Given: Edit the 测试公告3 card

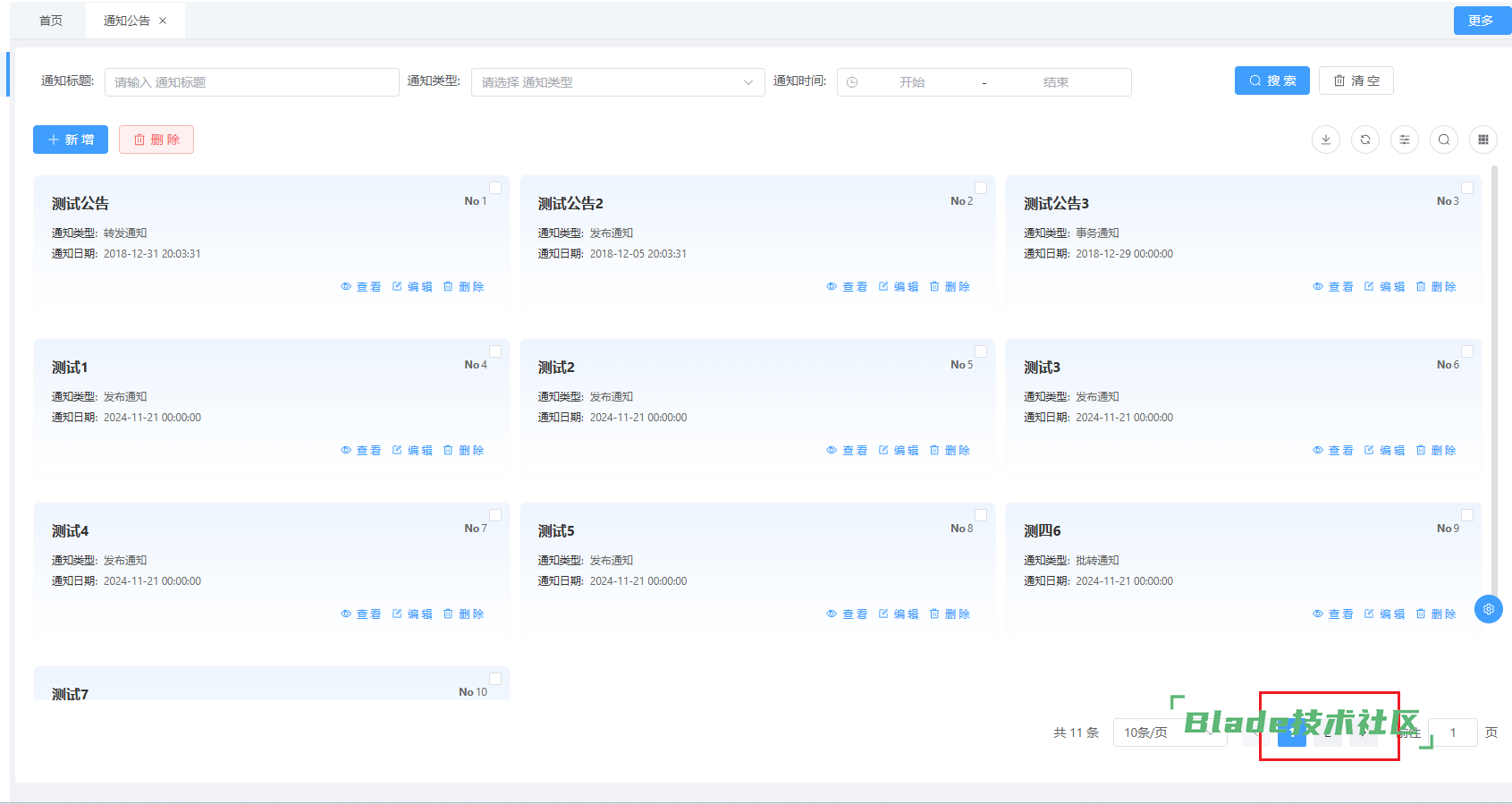Looking at the screenshot, I should click(1384, 287).
